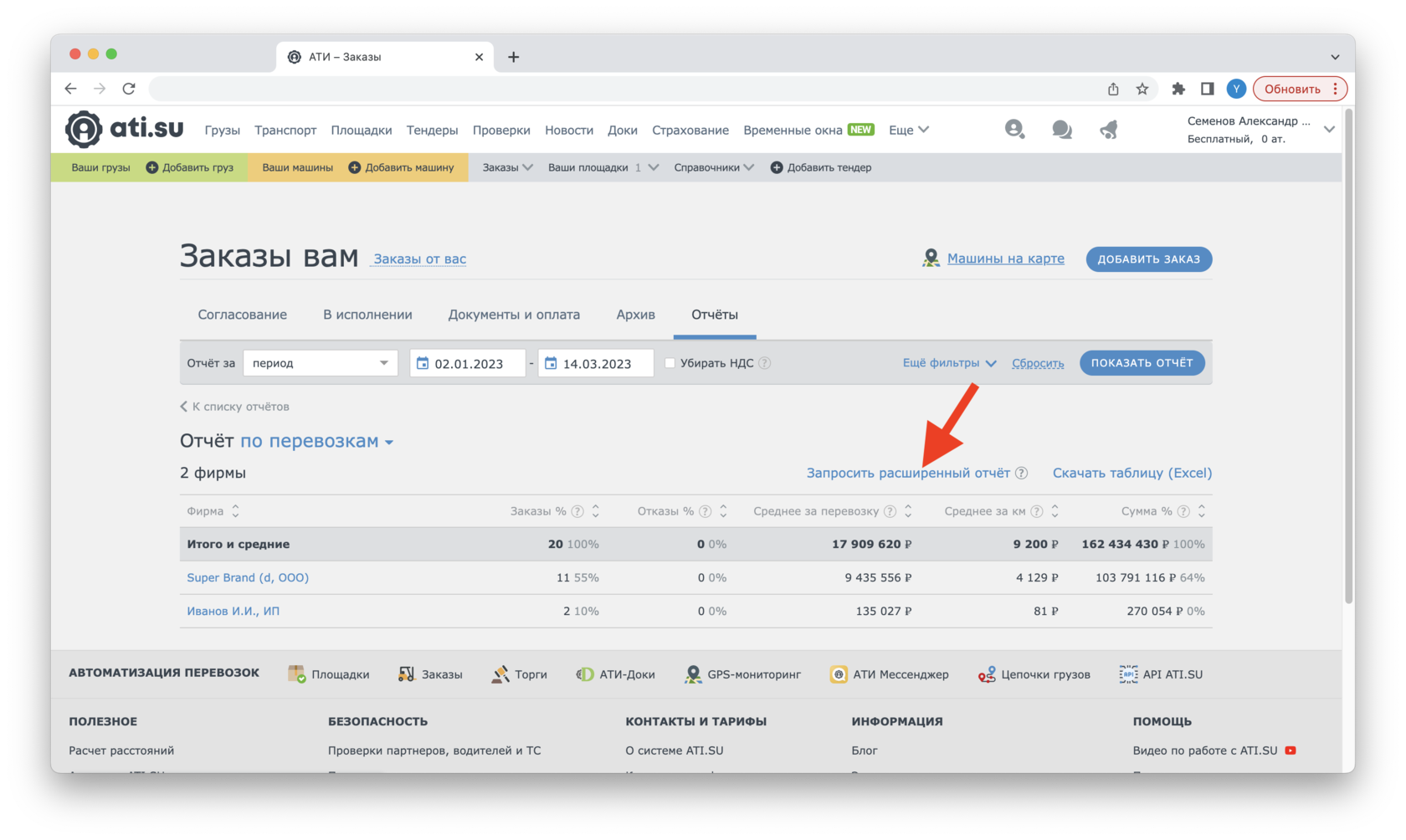The height and width of the screenshot is (840, 1406).
Task: Open АТИ-Доки in the automation bar
Action: [x=616, y=674]
